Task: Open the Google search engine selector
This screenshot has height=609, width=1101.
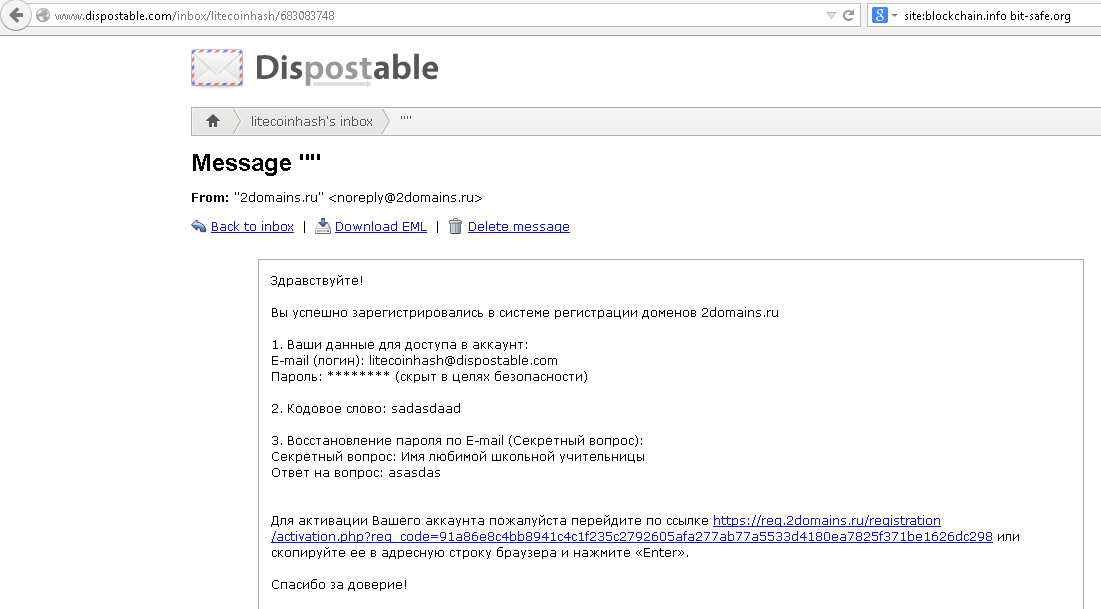Action: point(884,15)
